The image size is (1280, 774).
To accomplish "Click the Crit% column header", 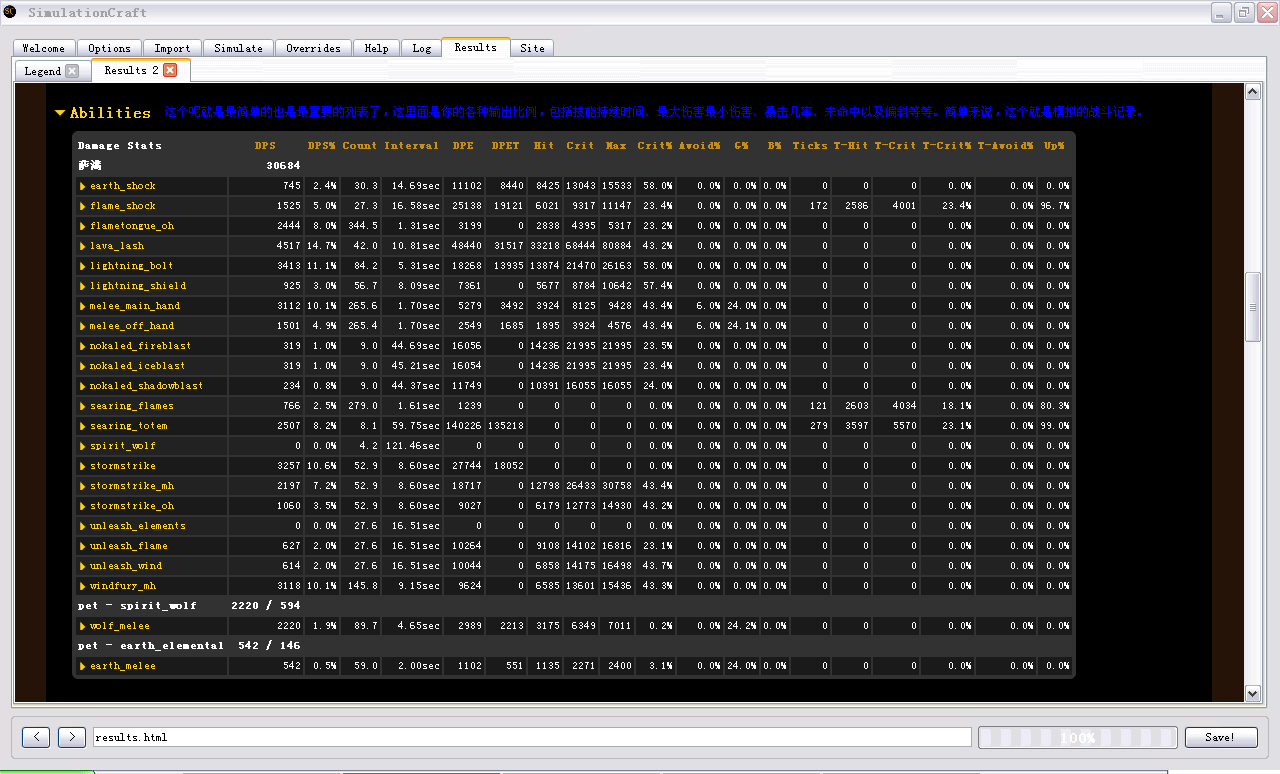I will coord(655,146).
